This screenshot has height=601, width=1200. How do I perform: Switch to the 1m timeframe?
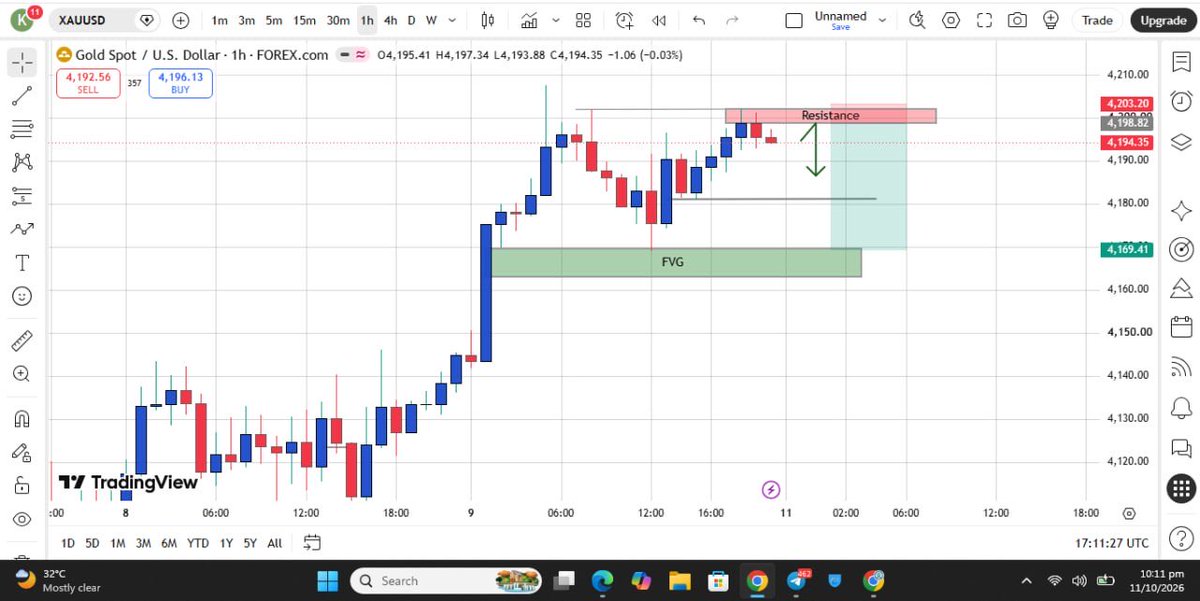click(219, 20)
